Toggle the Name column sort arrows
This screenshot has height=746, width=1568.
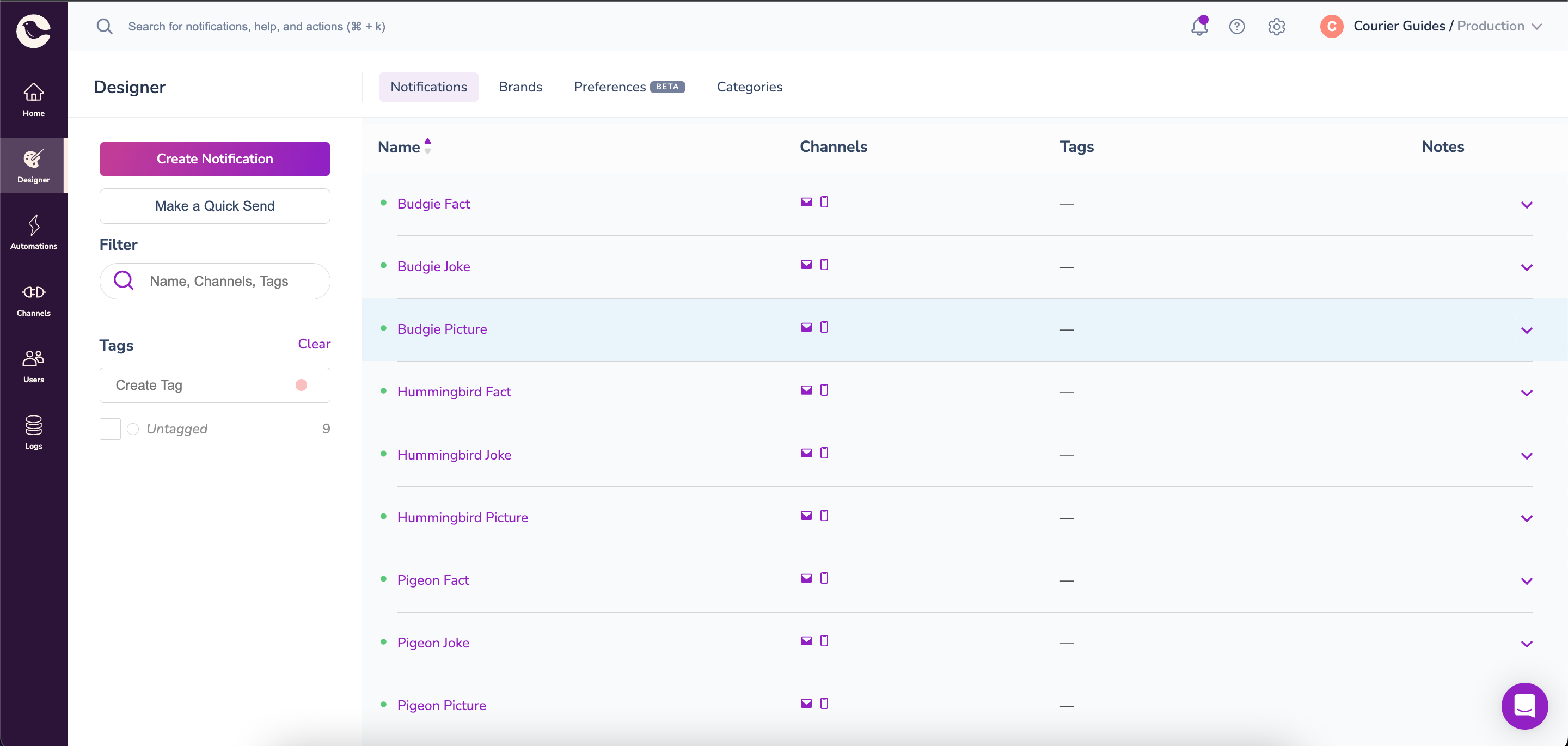coord(428,146)
